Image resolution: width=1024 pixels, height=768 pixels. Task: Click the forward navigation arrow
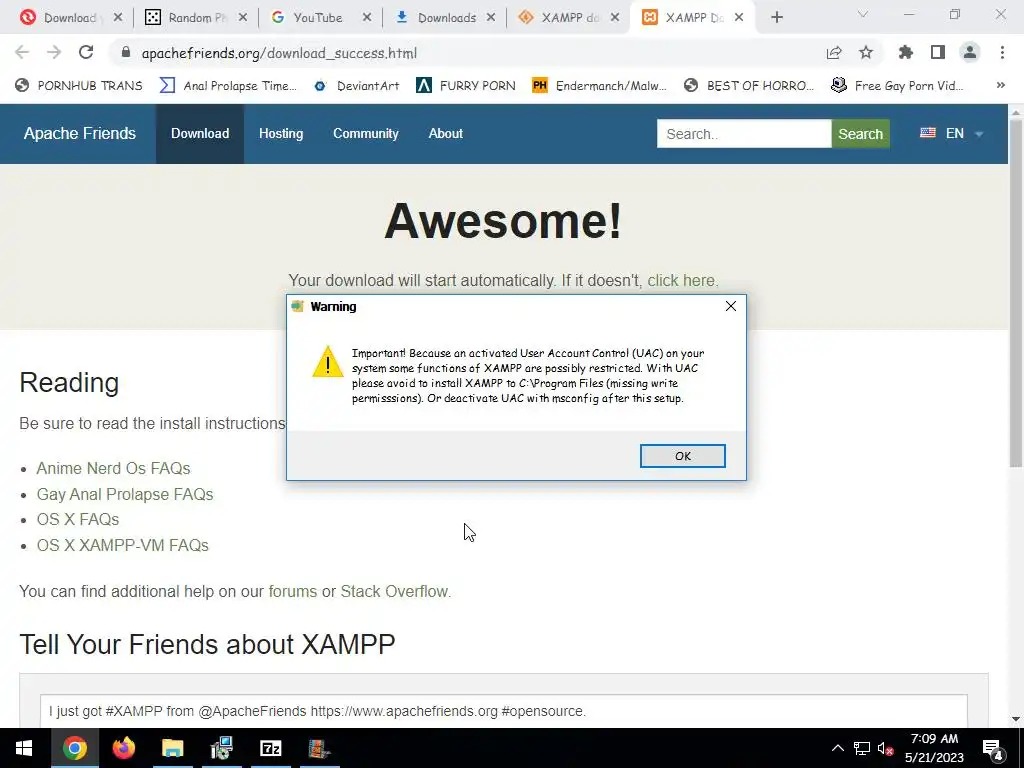[54, 52]
